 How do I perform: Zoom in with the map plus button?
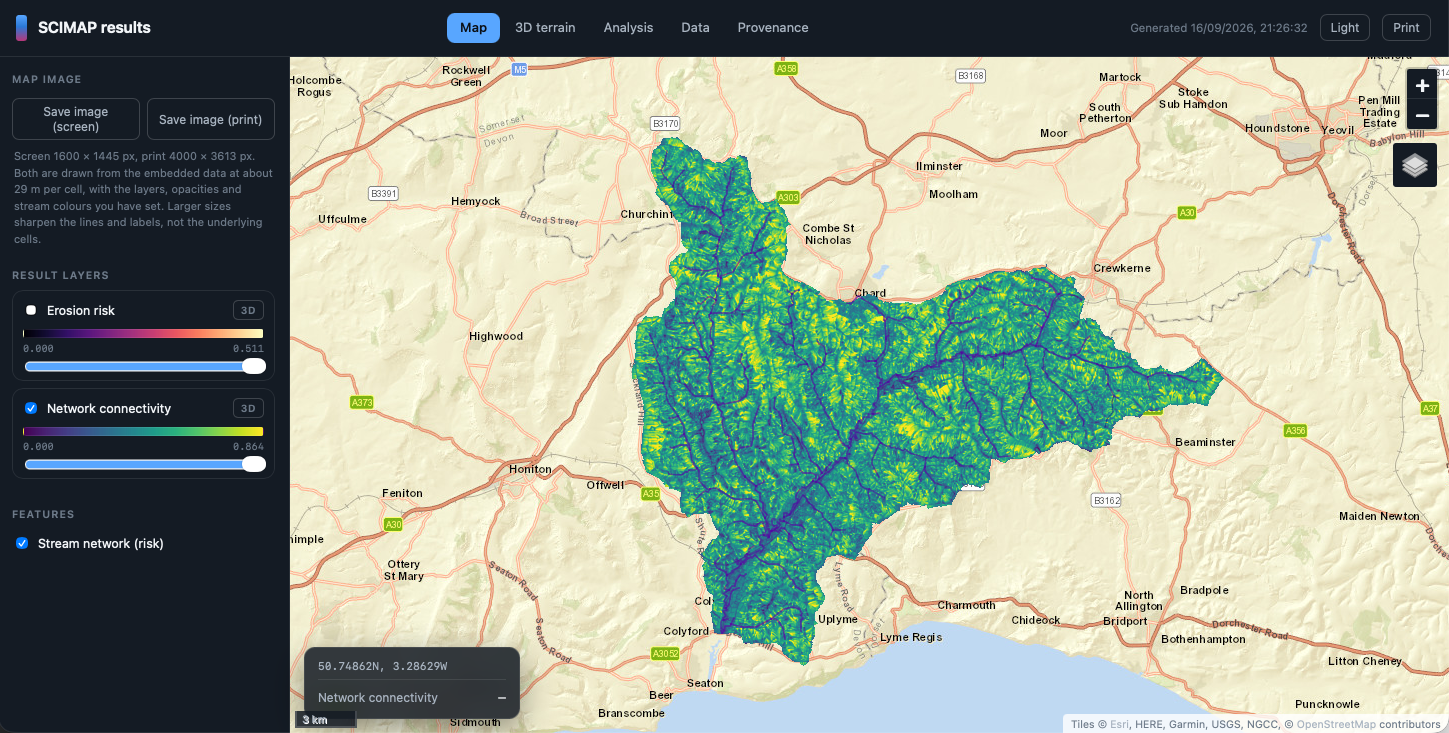(x=1422, y=86)
